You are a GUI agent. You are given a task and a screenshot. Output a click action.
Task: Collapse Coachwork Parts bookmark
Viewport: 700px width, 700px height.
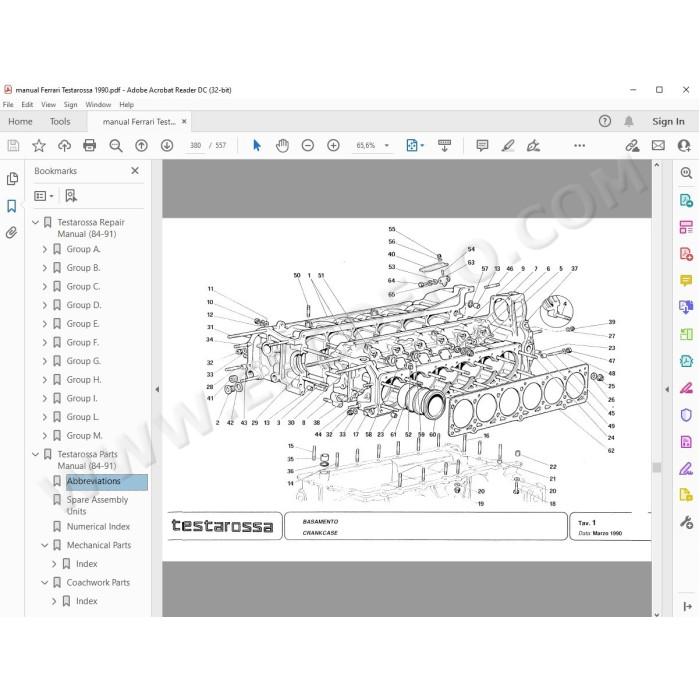point(45,583)
